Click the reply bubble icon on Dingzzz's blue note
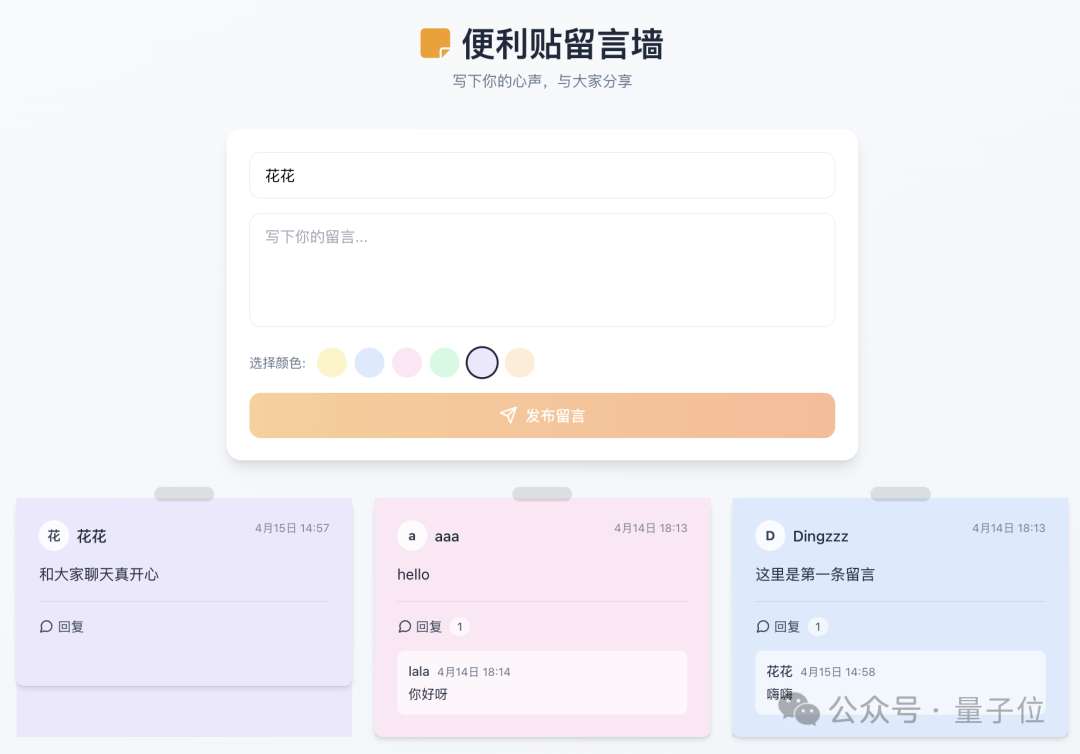This screenshot has width=1080, height=754. pos(762,626)
